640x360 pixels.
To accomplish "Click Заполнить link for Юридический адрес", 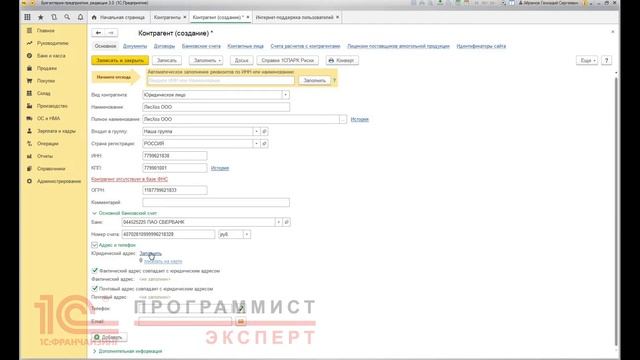I will point(150,253).
